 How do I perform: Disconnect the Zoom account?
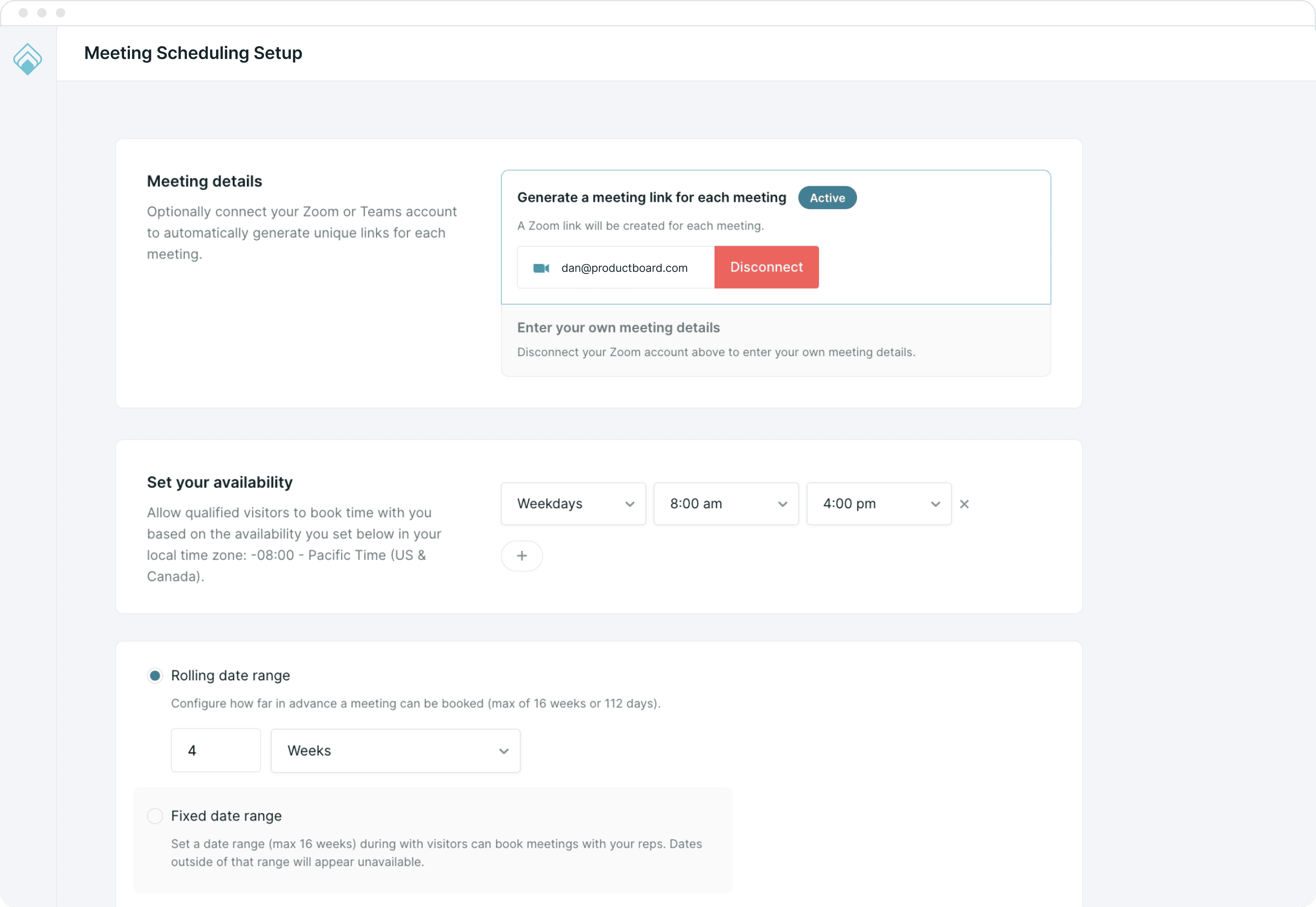pos(766,267)
